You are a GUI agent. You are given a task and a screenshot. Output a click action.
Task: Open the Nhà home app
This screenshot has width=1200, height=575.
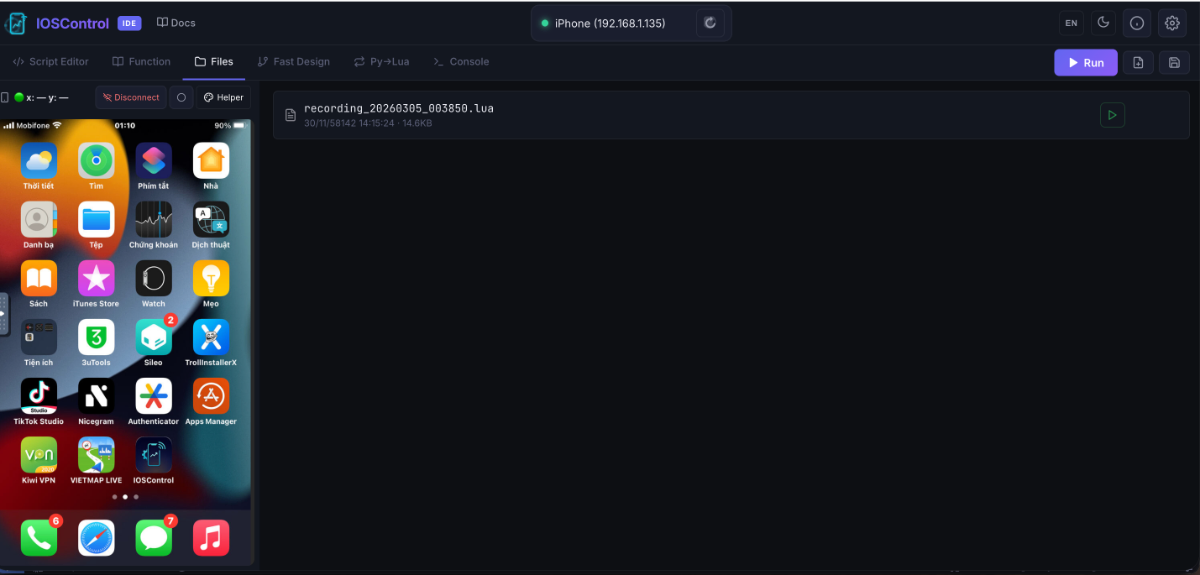pos(211,161)
